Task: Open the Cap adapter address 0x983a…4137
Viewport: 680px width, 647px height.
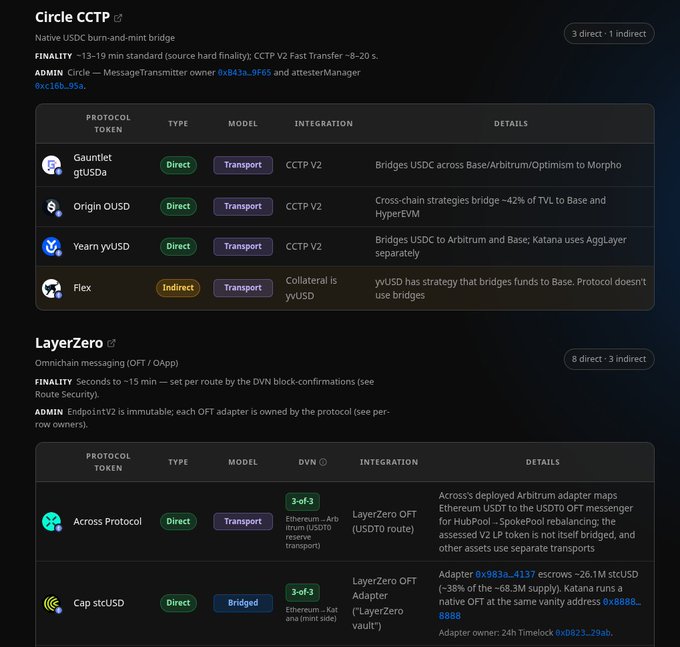Action: (x=505, y=575)
